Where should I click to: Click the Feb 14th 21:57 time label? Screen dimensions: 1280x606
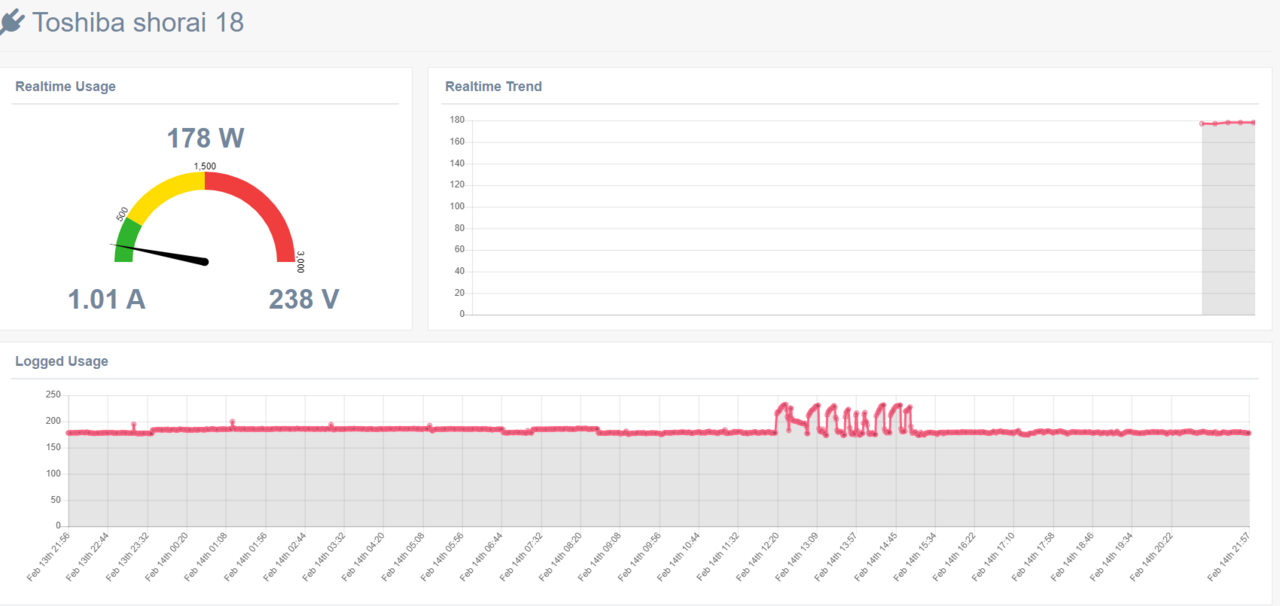point(1229,557)
